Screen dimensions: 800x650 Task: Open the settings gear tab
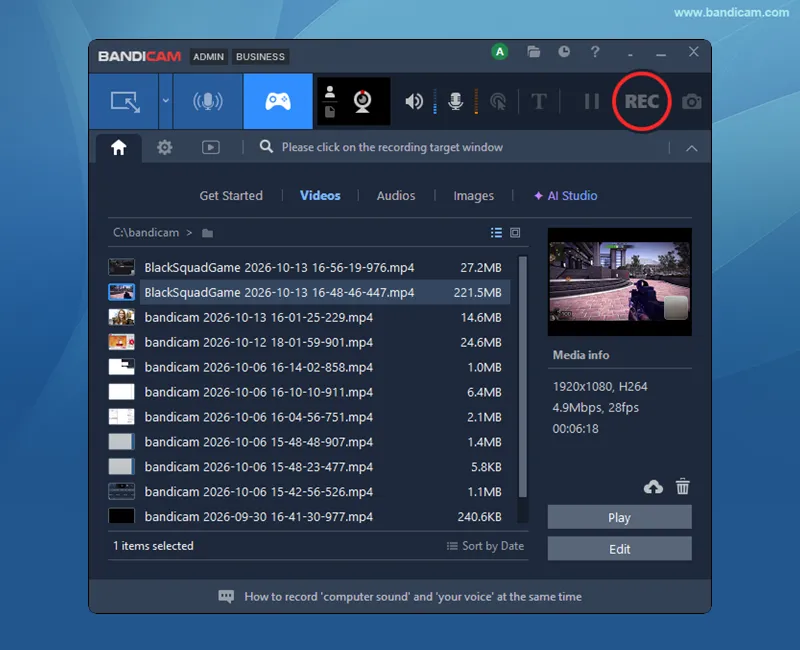[x=164, y=147]
